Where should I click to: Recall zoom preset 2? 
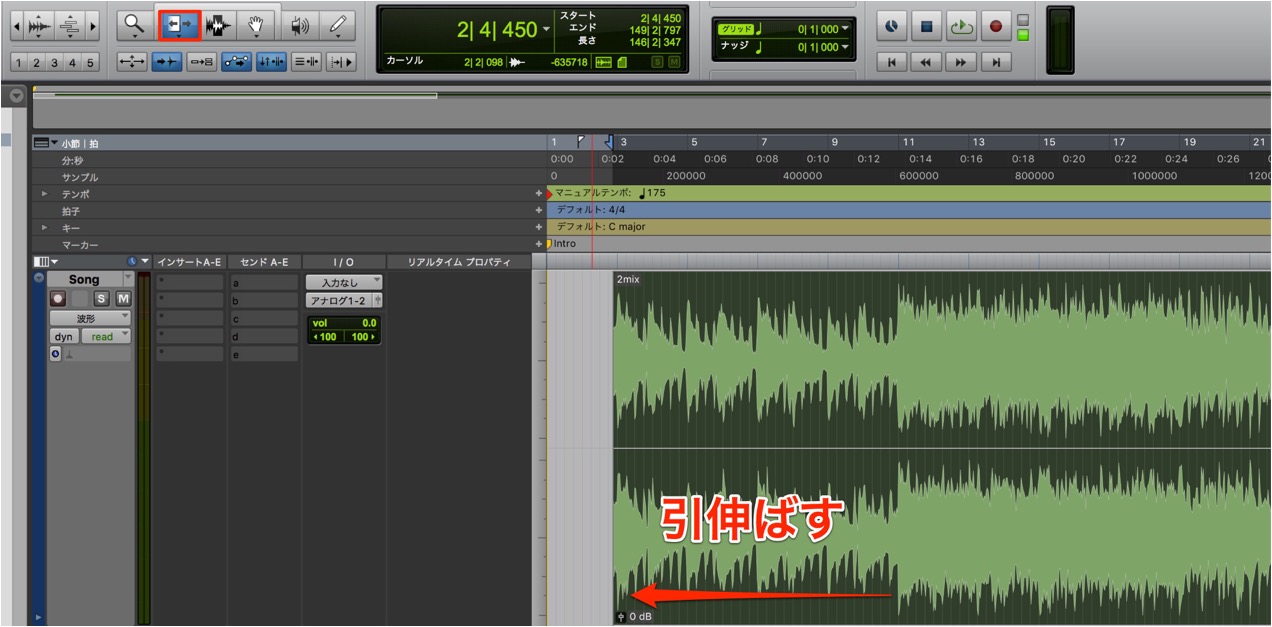click(x=36, y=62)
